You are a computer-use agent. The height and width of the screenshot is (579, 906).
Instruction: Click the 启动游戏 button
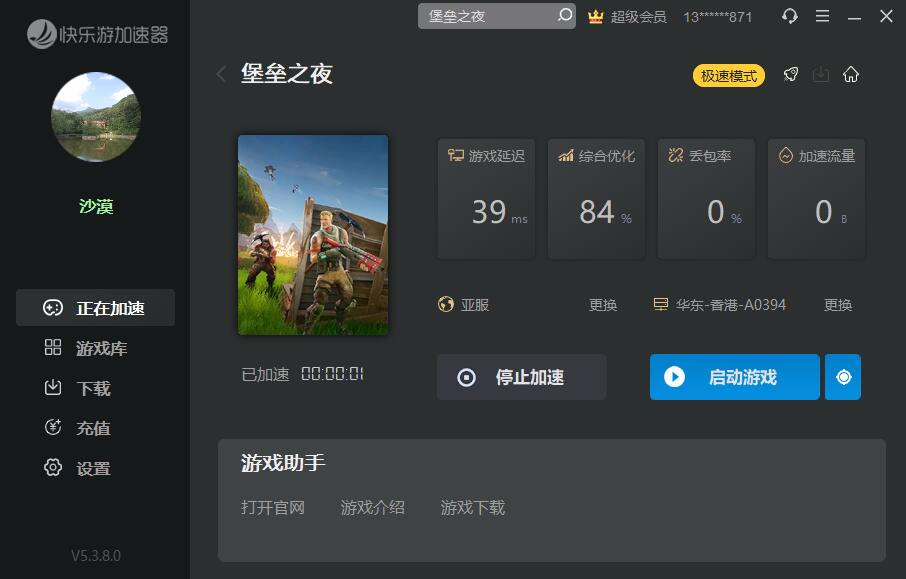tap(734, 377)
